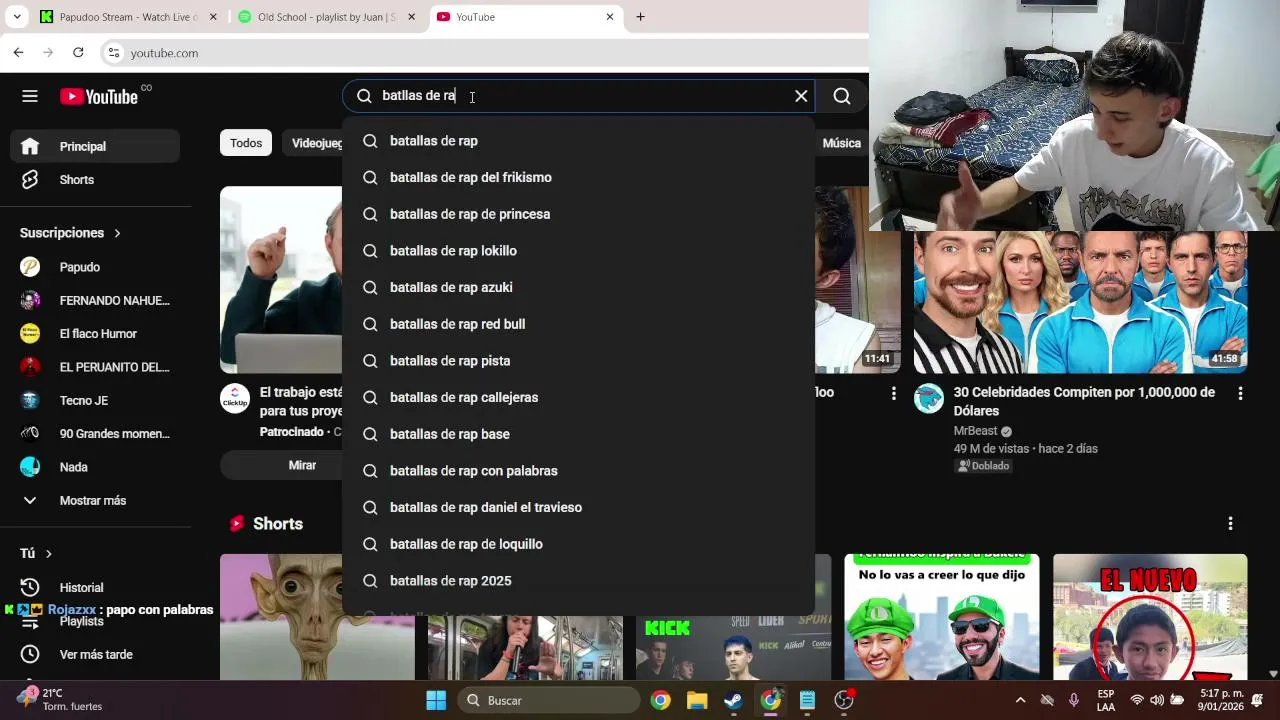
Task: Expand Mostrar más subscriptions
Action: pos(96,500)
